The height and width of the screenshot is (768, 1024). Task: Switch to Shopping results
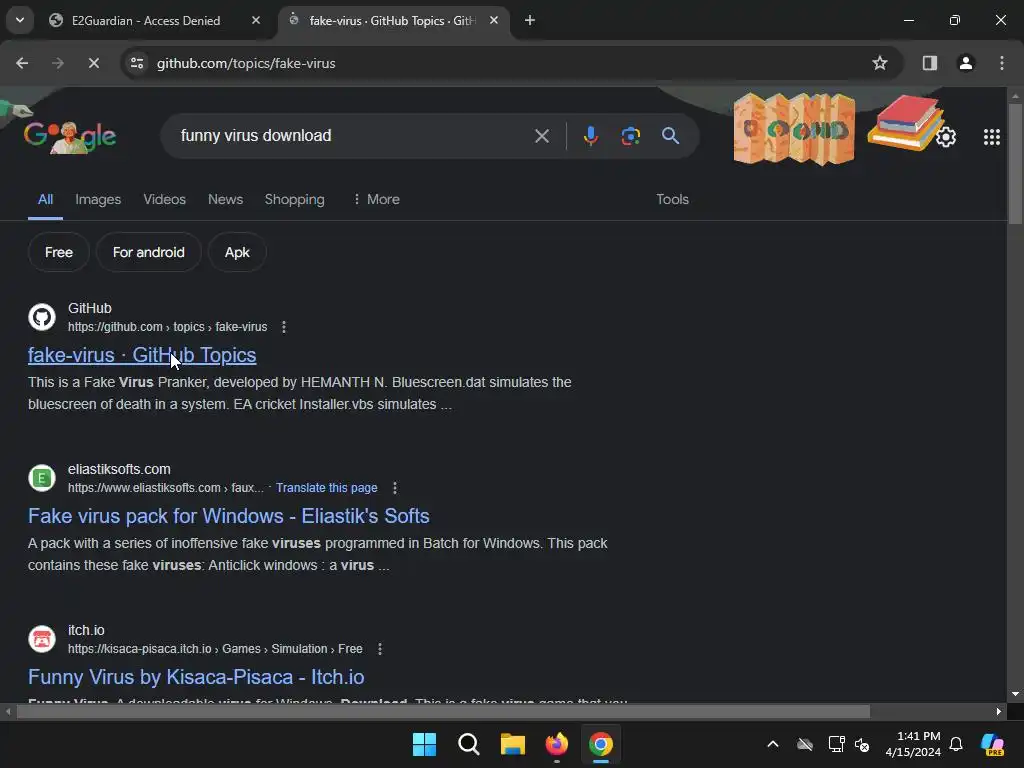pyautogui.click(x=295, y=199)
